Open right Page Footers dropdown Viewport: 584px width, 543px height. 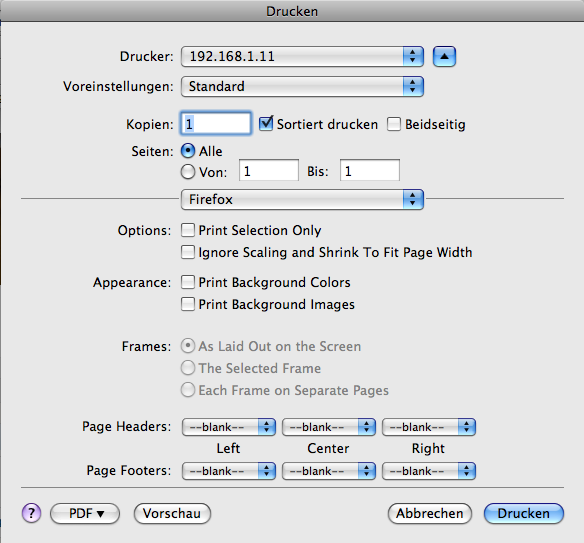coord(429,471)
